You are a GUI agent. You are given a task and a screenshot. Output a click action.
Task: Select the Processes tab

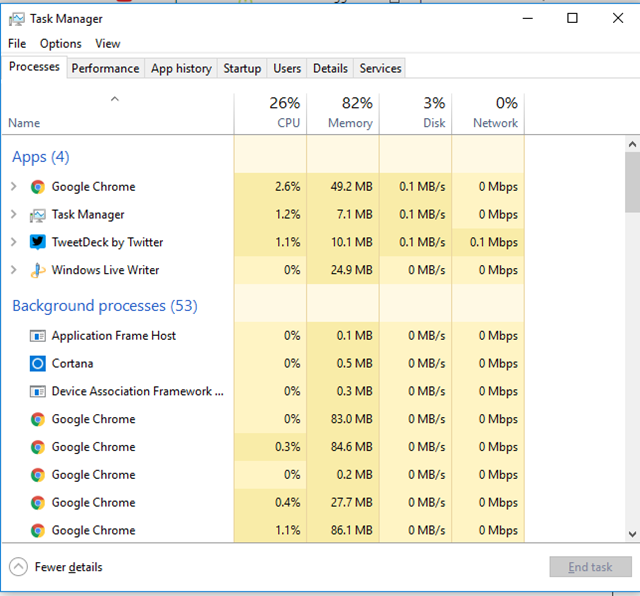[x=34, y=67]
